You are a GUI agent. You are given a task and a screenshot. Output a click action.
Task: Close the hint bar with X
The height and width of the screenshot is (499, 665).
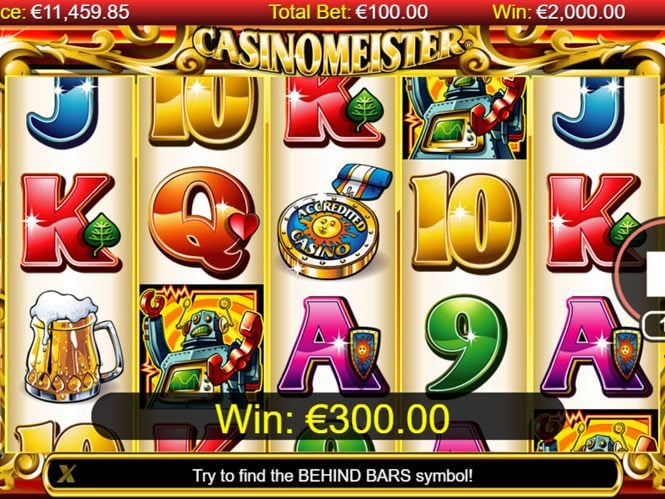(67, 474)
